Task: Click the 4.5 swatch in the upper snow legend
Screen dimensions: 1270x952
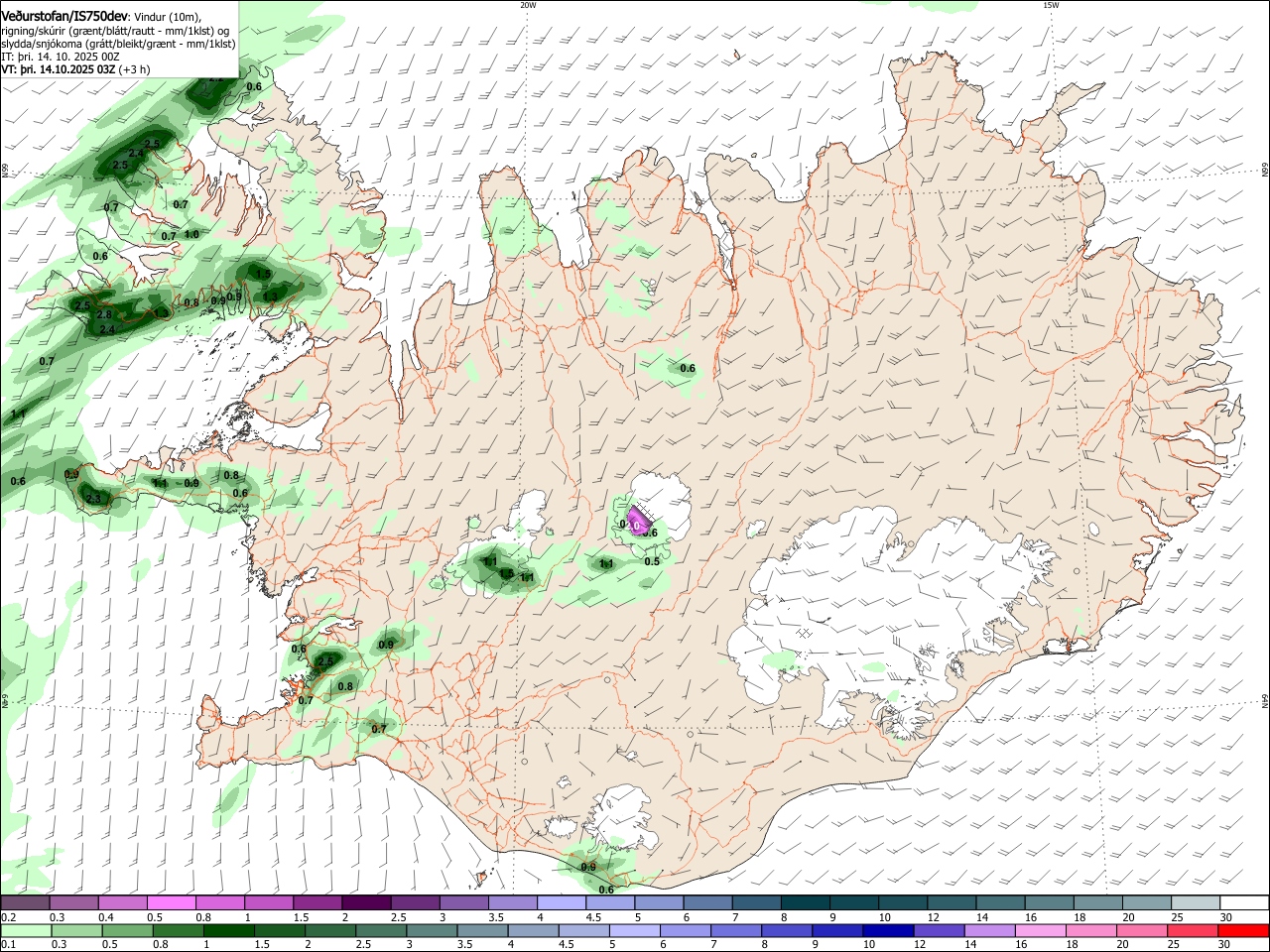Action: pyautogui.click(x=610, y=902)
